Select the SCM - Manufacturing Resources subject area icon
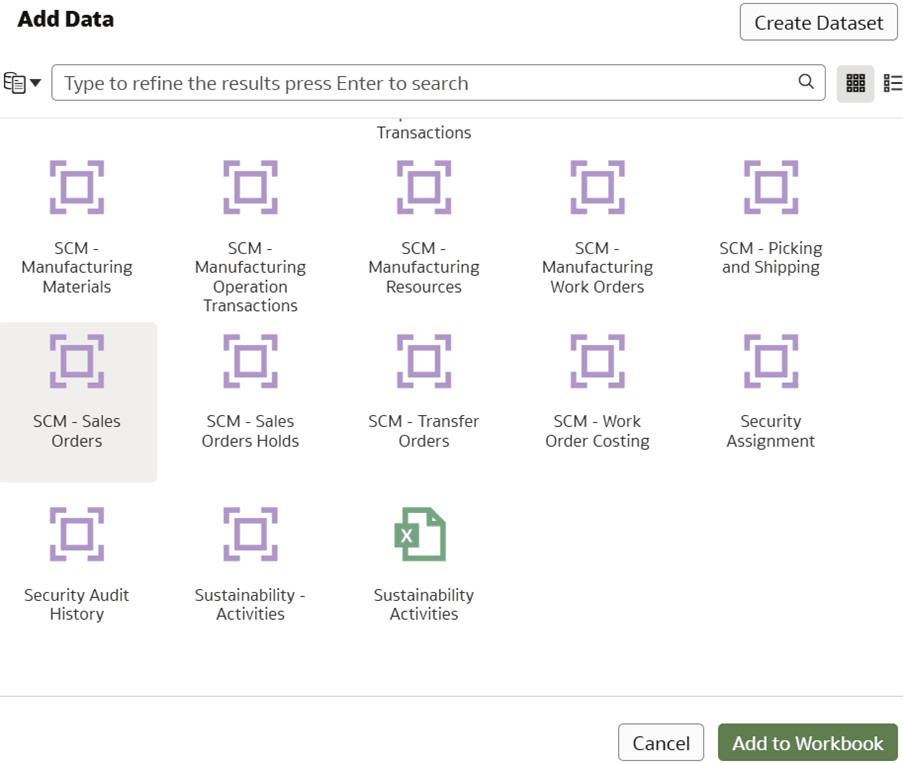 (424, 187)
